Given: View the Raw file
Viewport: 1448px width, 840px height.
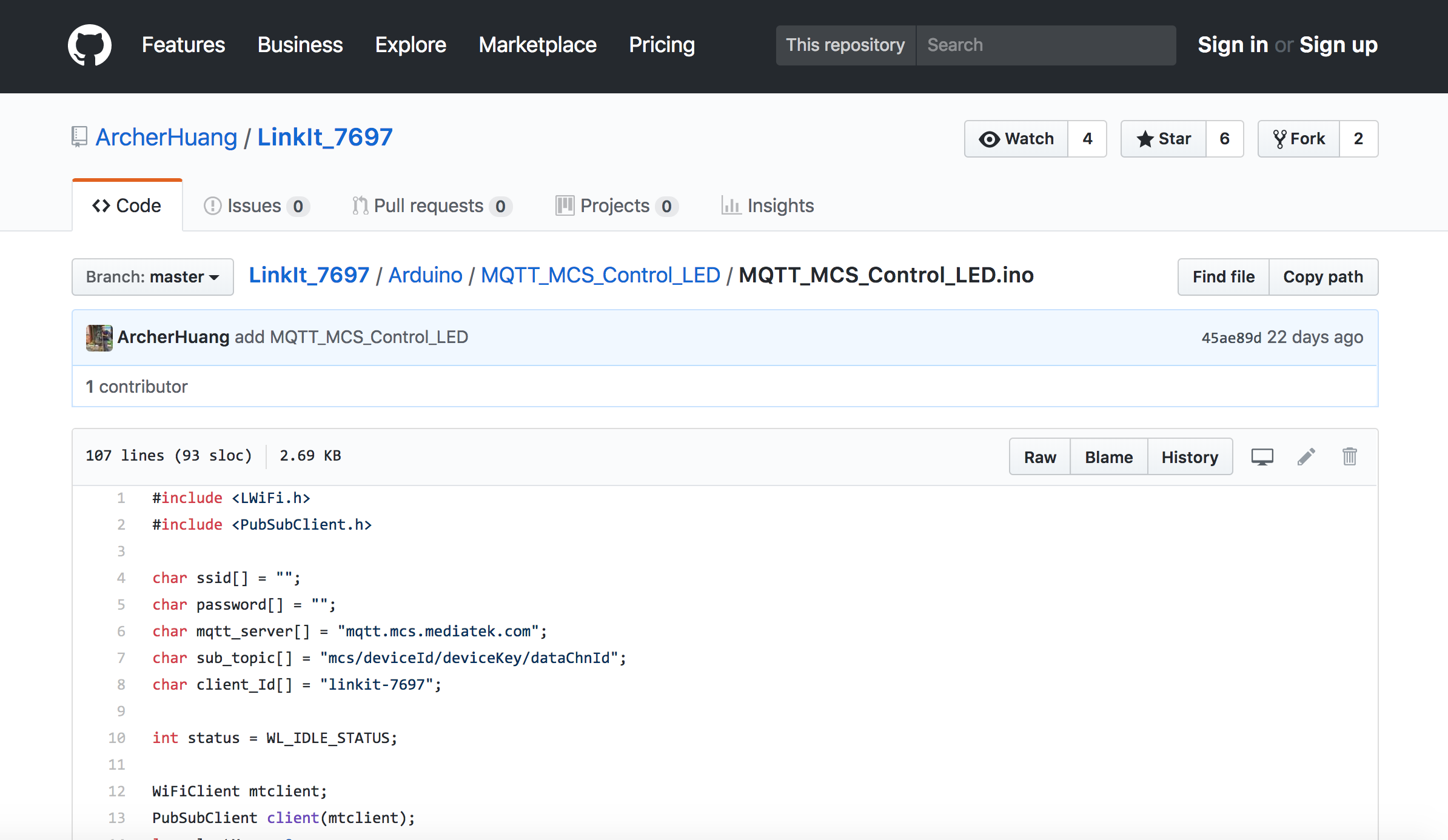Looking at the screenshot, I should click(1040, 457).
